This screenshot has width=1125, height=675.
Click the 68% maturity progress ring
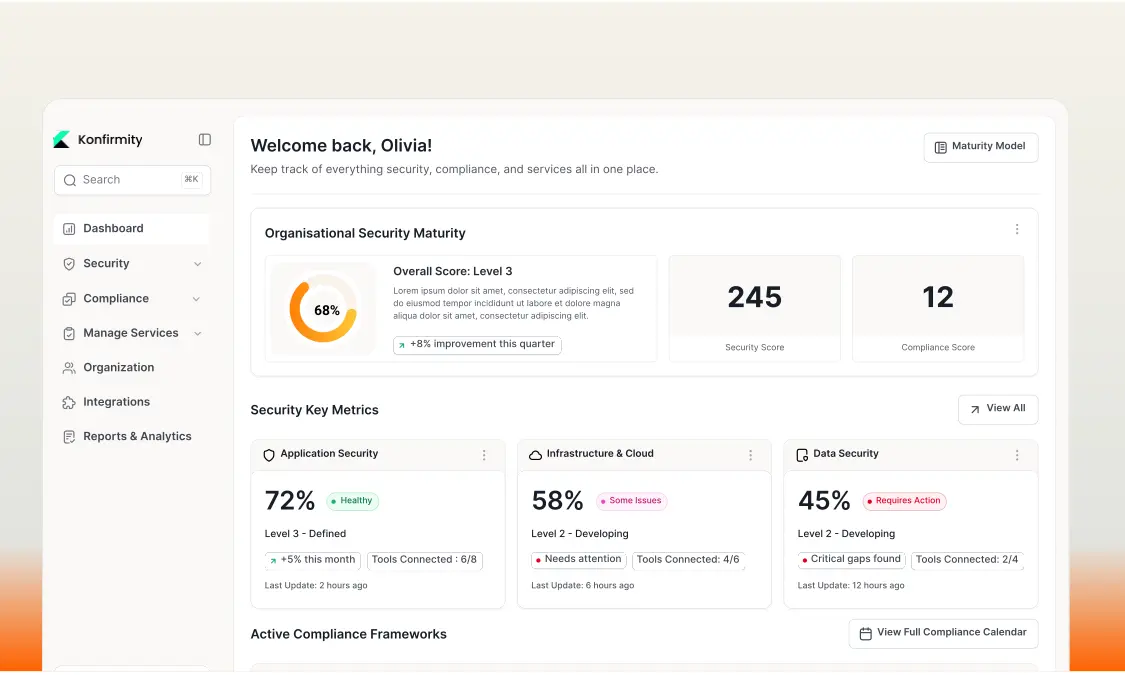click(323, 310)
